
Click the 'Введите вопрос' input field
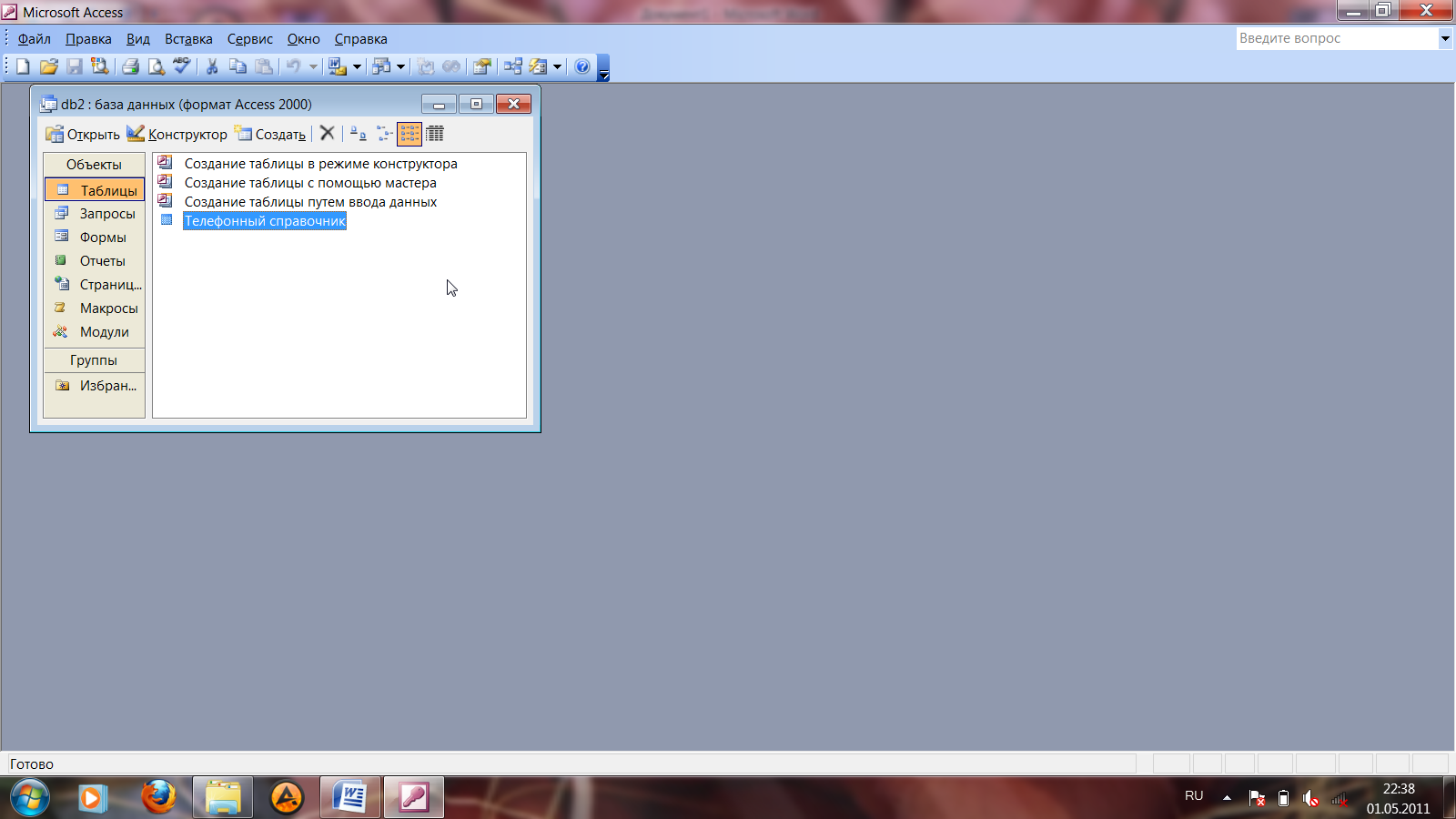pyautogui.click(x=1337, y=38)
